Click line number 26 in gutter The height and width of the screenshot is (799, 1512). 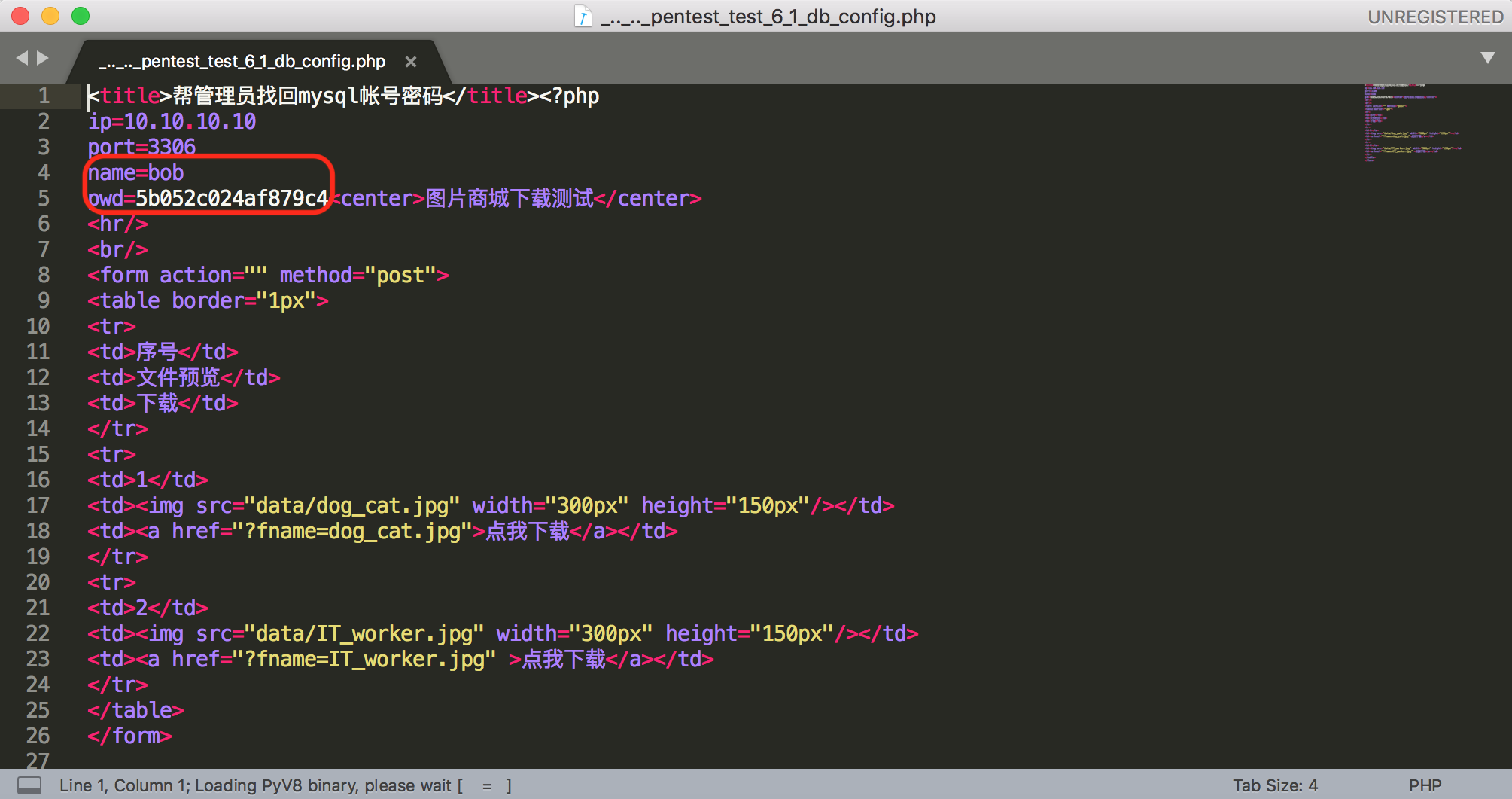pos(38,736)
